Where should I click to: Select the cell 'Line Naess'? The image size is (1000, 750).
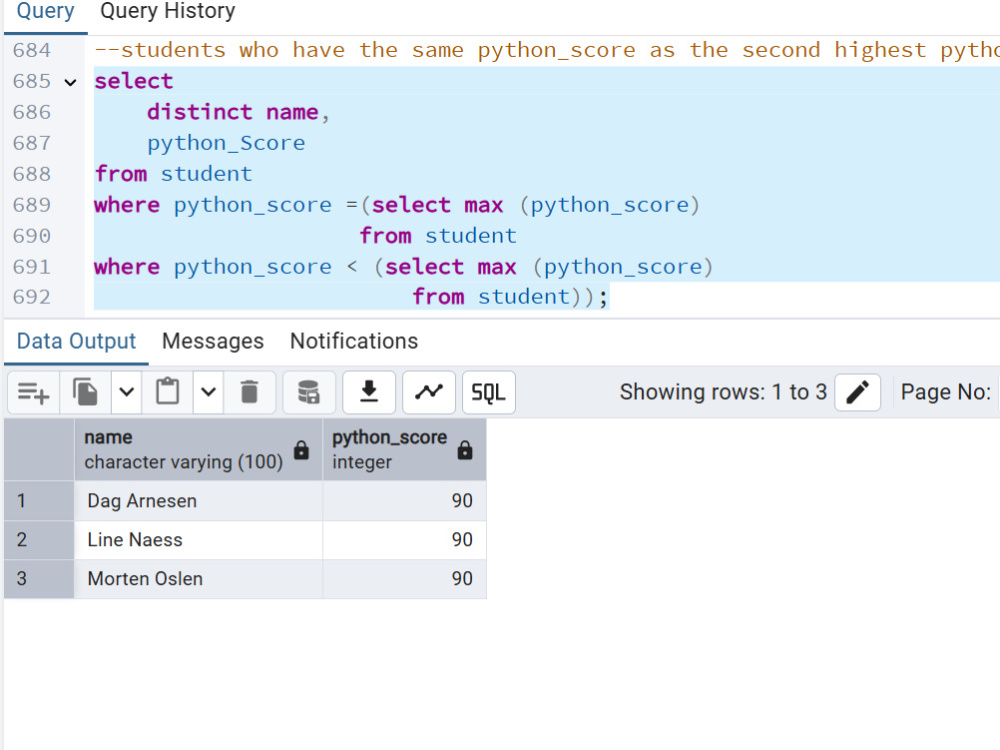(x=198, y=540)
